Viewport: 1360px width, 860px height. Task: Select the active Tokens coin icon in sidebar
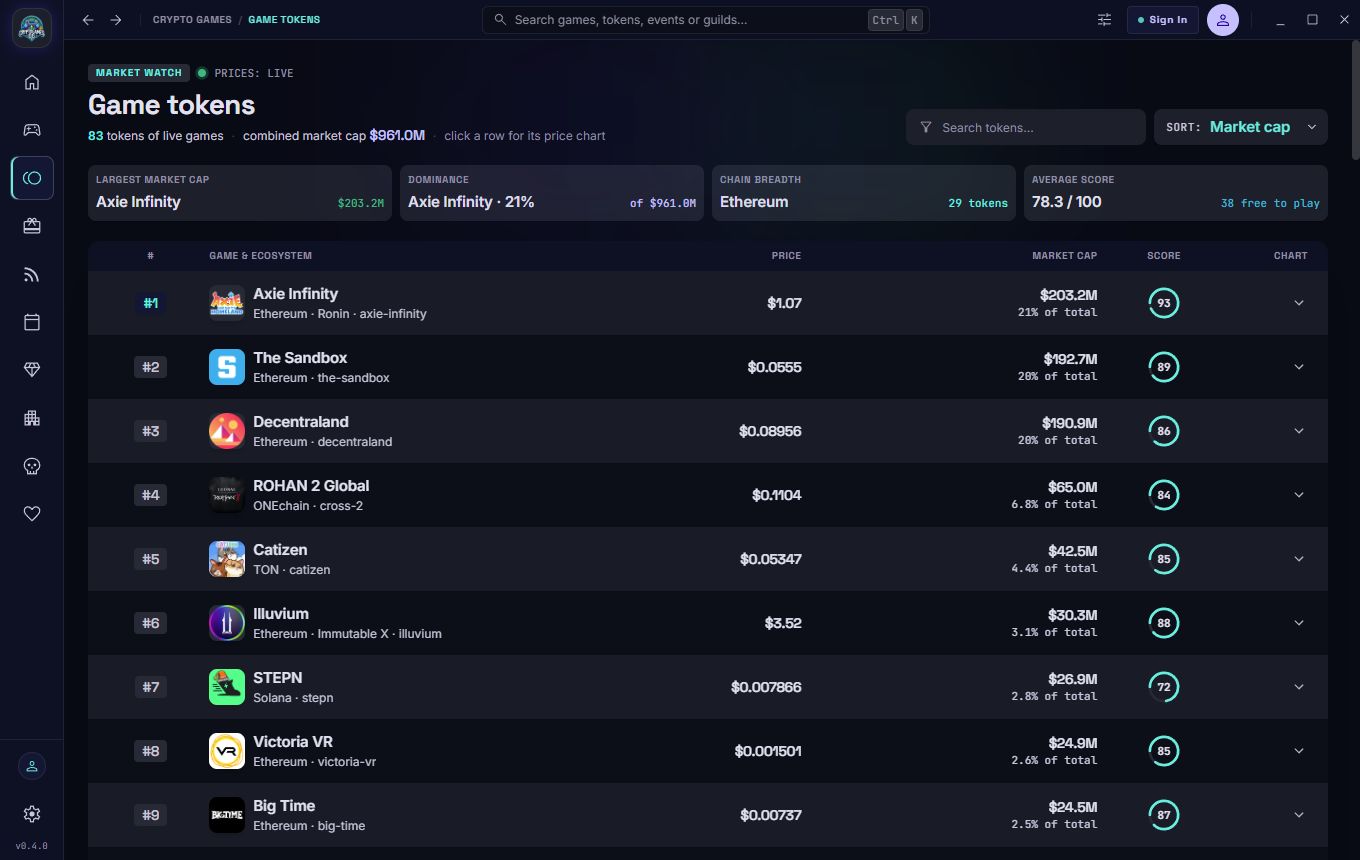pos(32,178)
